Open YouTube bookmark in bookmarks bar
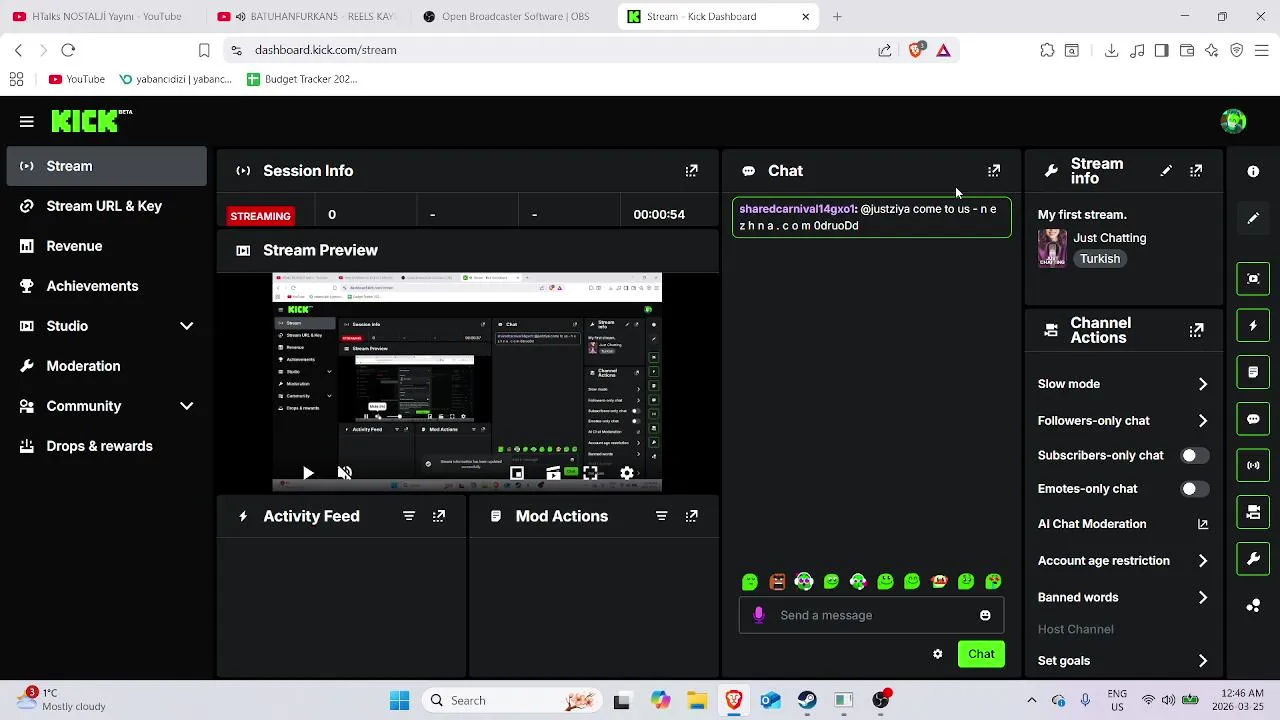The height and width of the screenshot is (720, 1280). click(77, 79)
